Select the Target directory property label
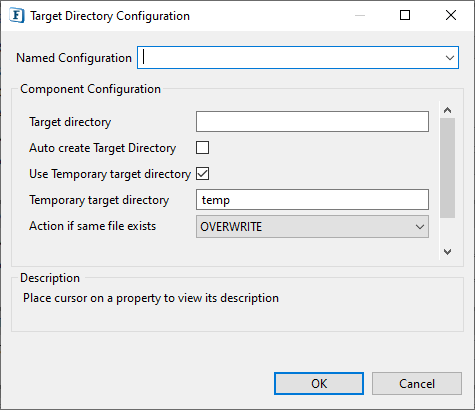475x410 pixels. click(70, 122)
